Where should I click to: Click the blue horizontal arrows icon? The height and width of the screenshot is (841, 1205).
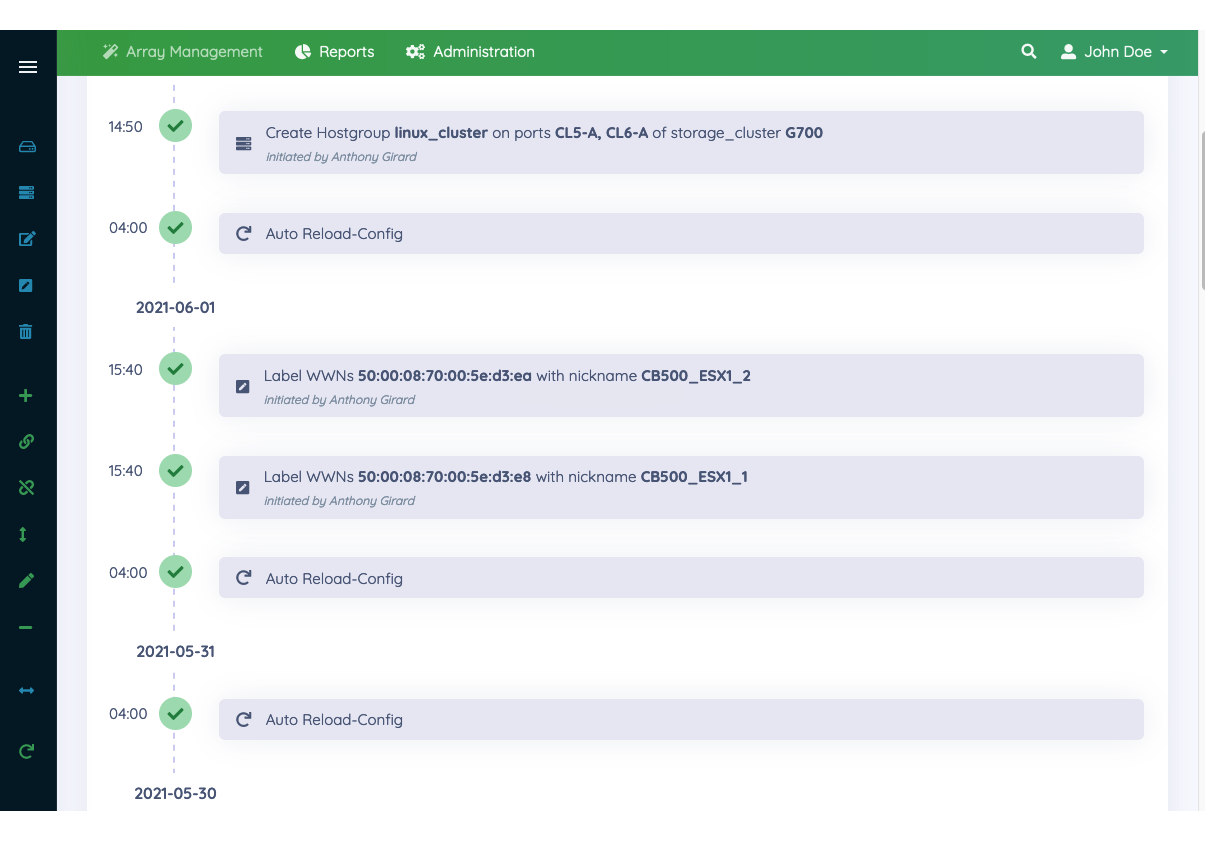click(27, 690)
